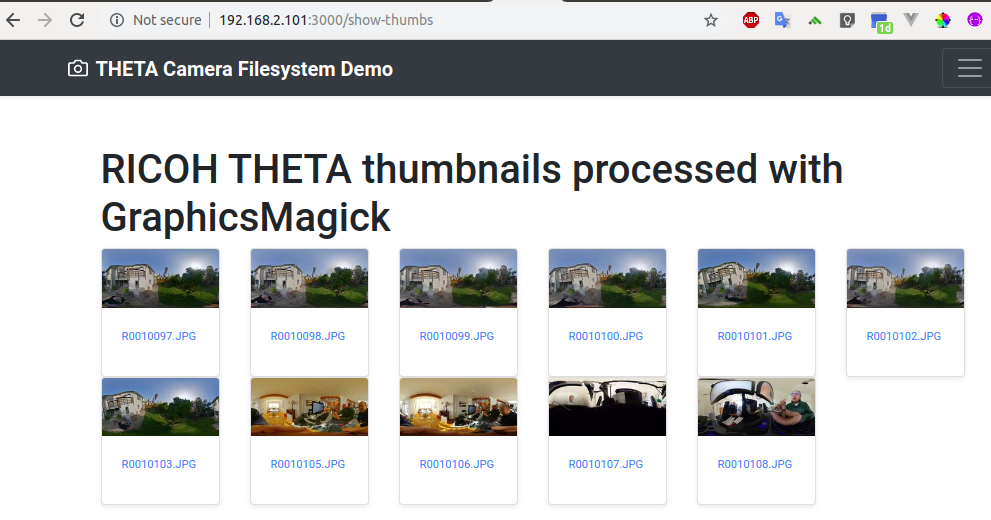Bookmark this page with star icon
Screen dimensions: 991x520
tap(711, 20)
